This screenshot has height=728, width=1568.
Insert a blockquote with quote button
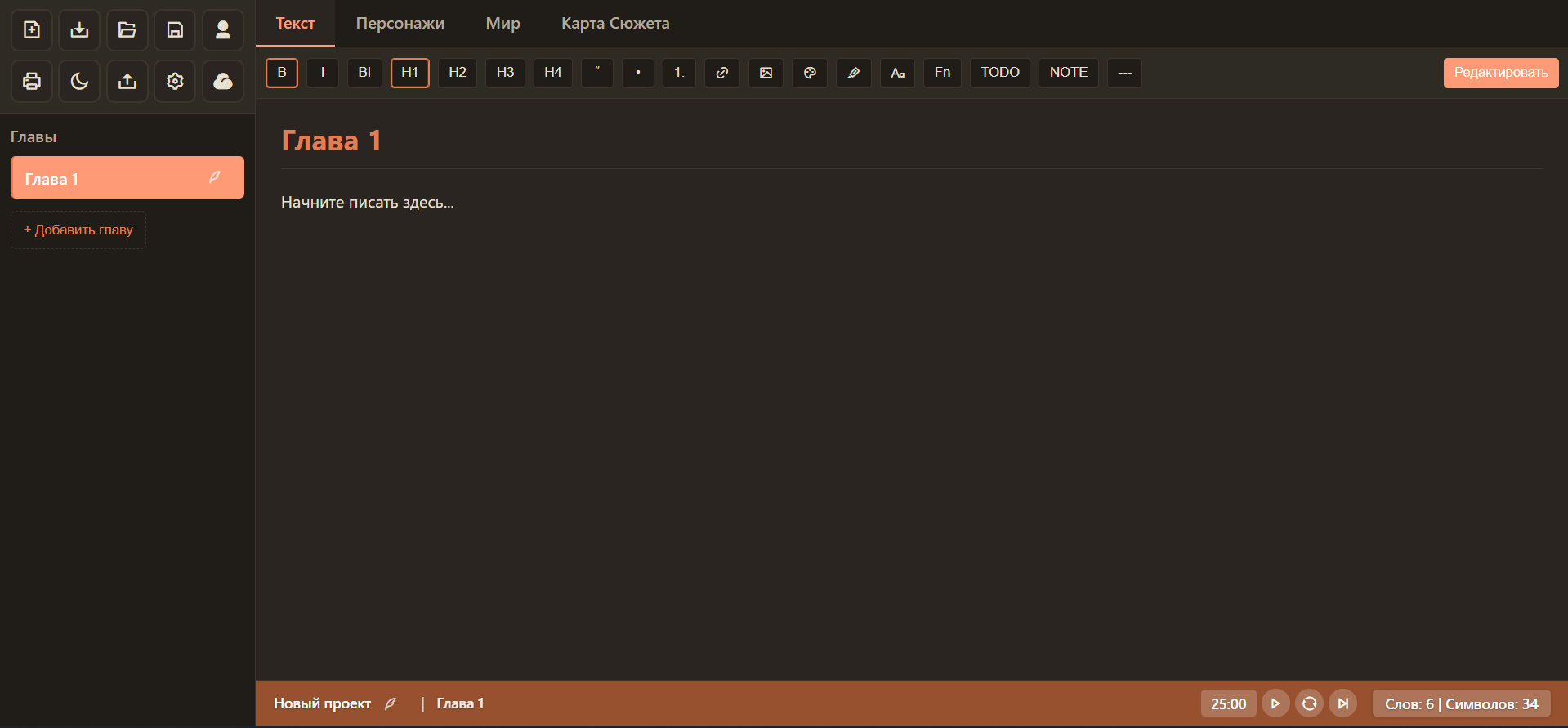pyautogui.click(x=597, y=73)
